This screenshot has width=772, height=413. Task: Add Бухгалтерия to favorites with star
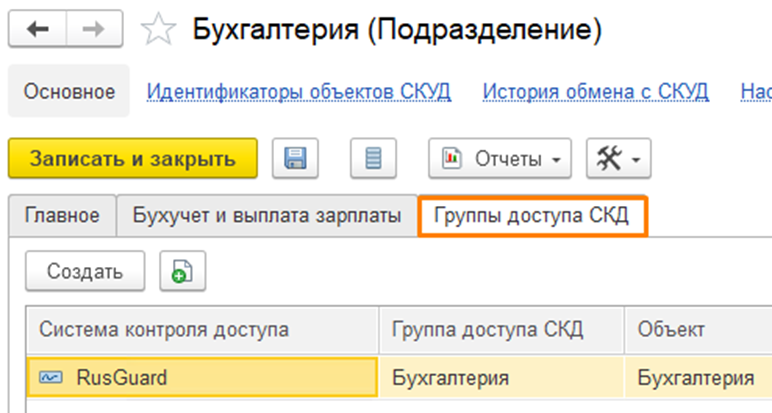(x=155, y=30)
